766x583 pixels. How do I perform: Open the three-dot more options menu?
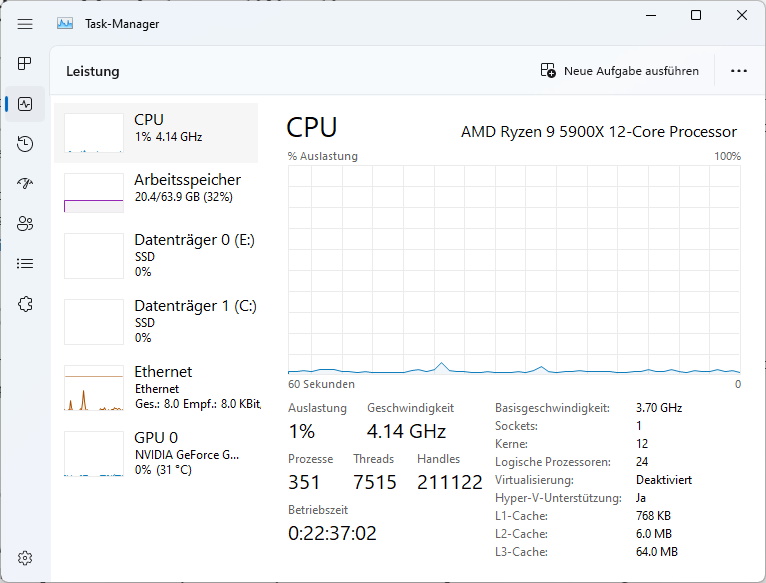pyautogui.click(x=739, y=71)
